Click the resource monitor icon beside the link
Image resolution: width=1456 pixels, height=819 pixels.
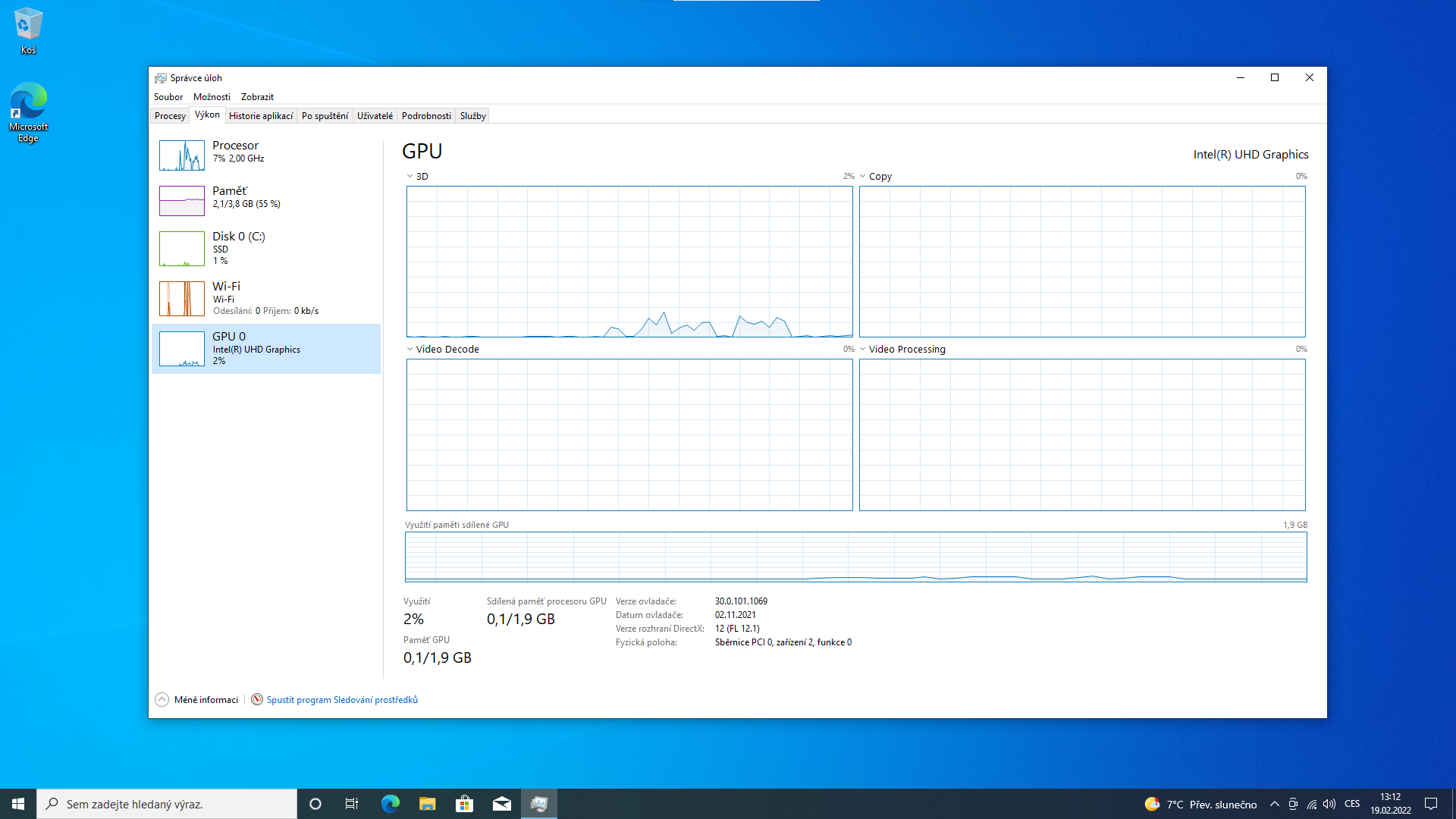257,699
